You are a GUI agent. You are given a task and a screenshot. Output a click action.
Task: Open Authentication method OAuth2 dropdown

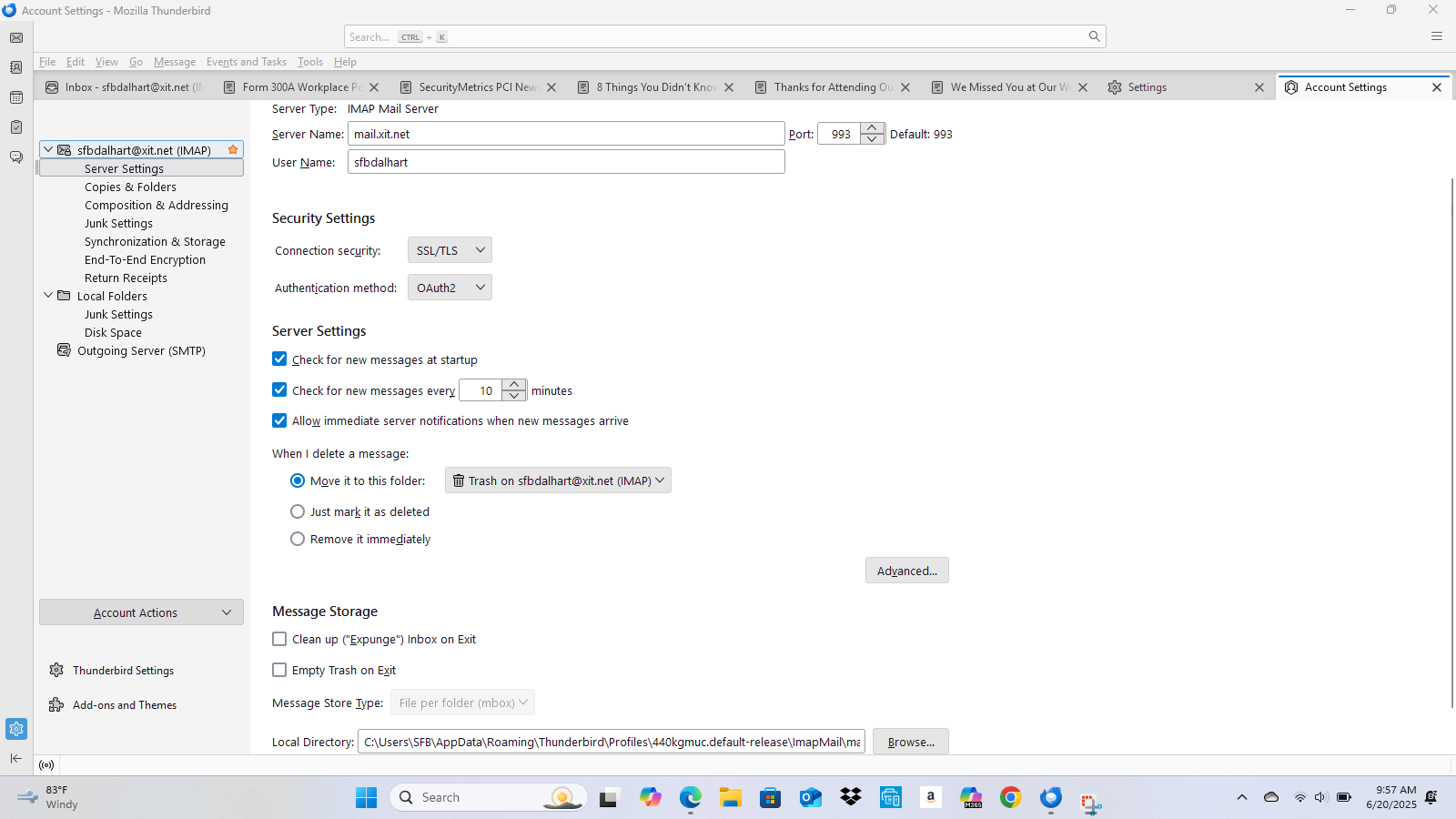pyautogui.click(x=450, y=288)
